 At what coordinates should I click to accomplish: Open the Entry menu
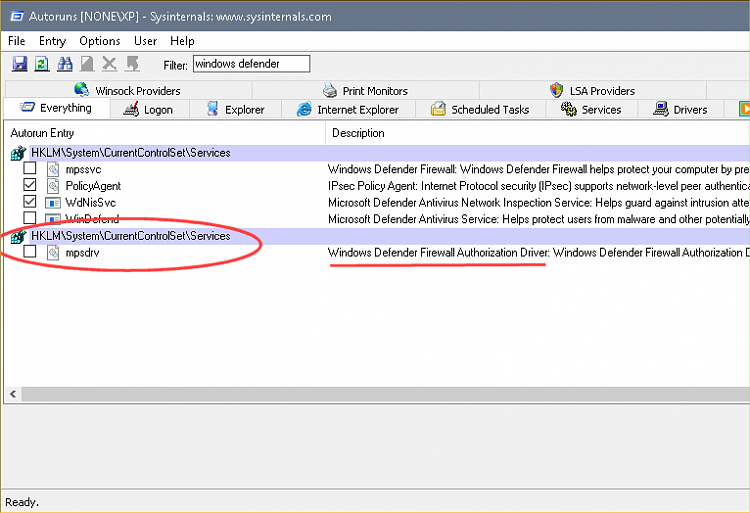tap(52, 41)
